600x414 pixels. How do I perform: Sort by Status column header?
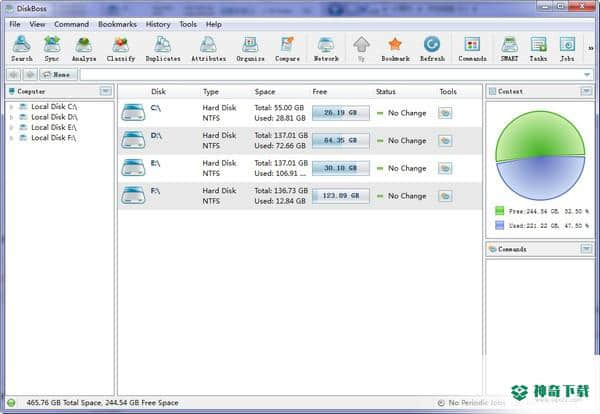coord(385,91)
